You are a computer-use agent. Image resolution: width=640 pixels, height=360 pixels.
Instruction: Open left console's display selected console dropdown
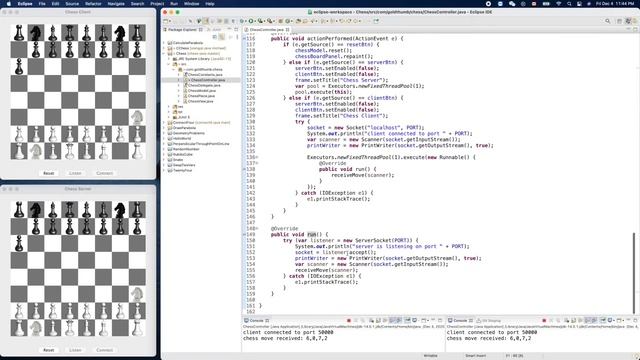coord(418,320)
